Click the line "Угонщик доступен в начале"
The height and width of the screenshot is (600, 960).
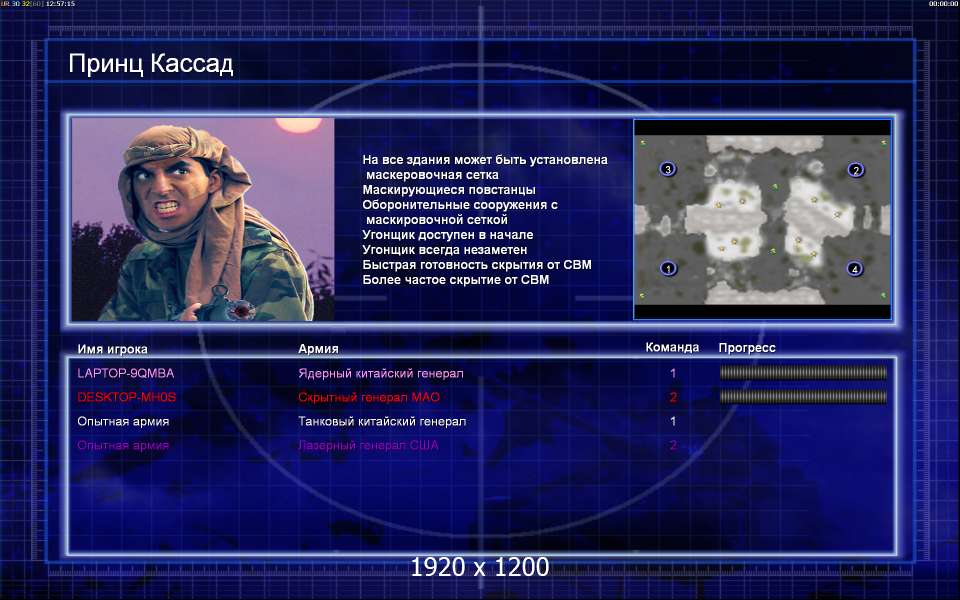(448, 234)
